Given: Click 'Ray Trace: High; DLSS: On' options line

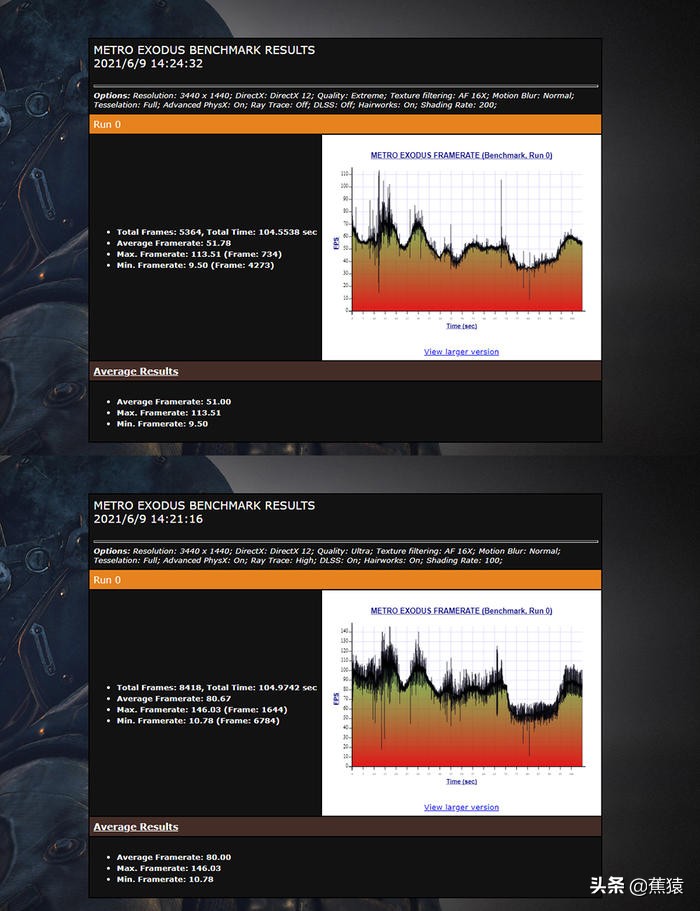Looking at the screenshot, I should point(298,561).
